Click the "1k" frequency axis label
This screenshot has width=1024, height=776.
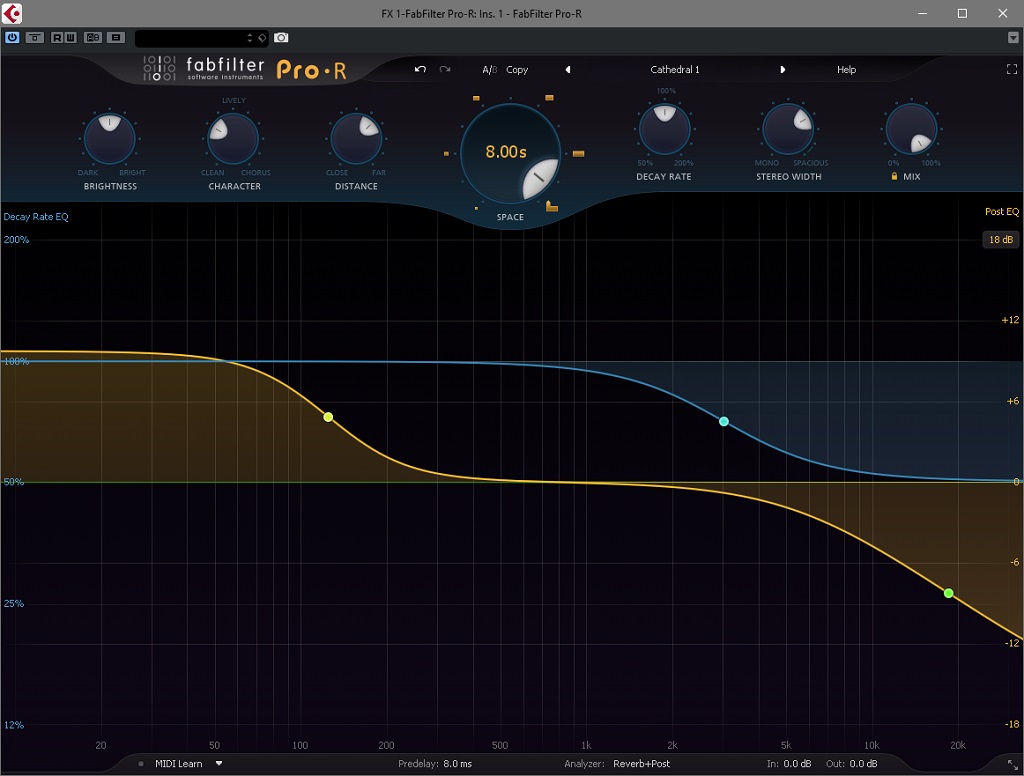point(586,745)
